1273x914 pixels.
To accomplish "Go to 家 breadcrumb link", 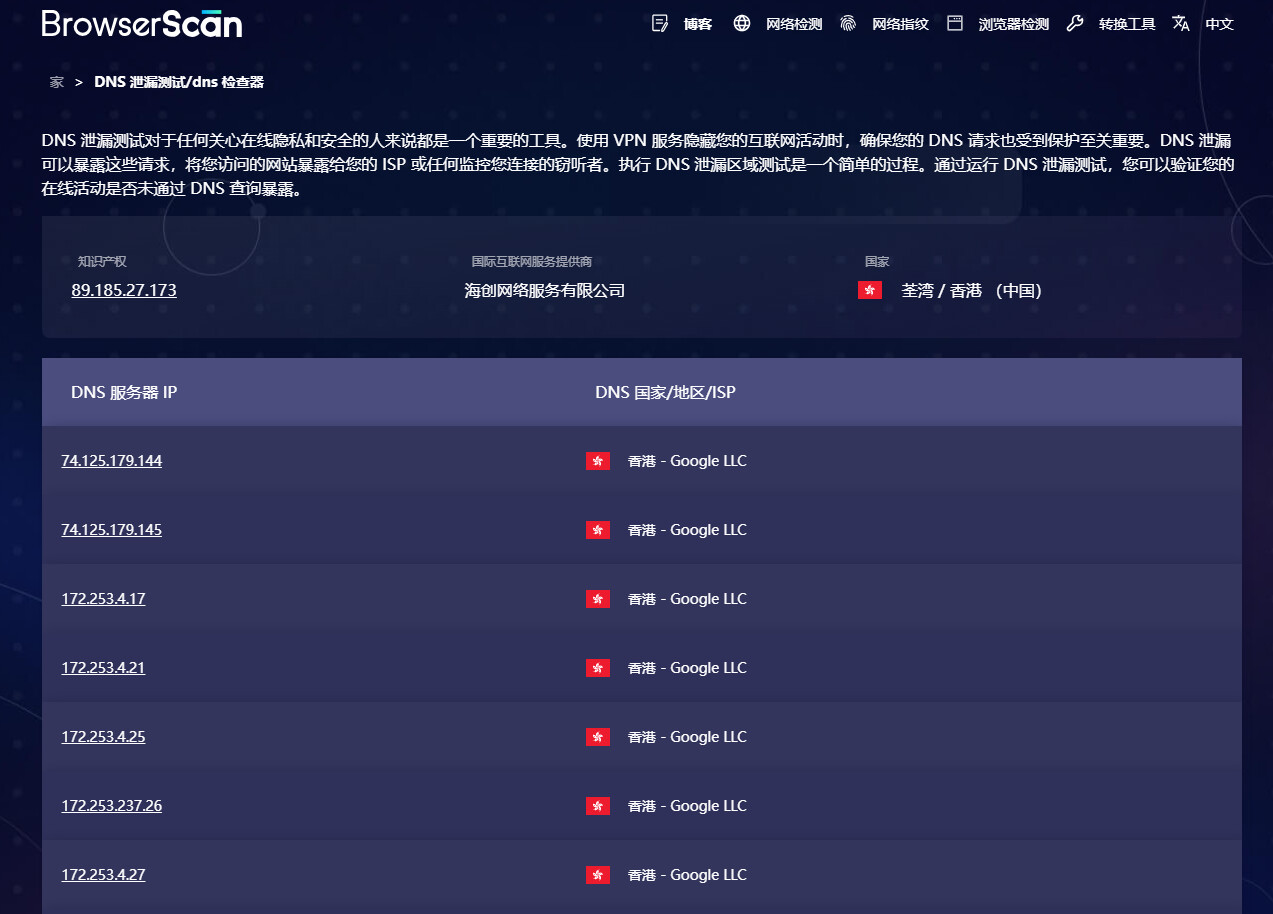I will (57, 82).
